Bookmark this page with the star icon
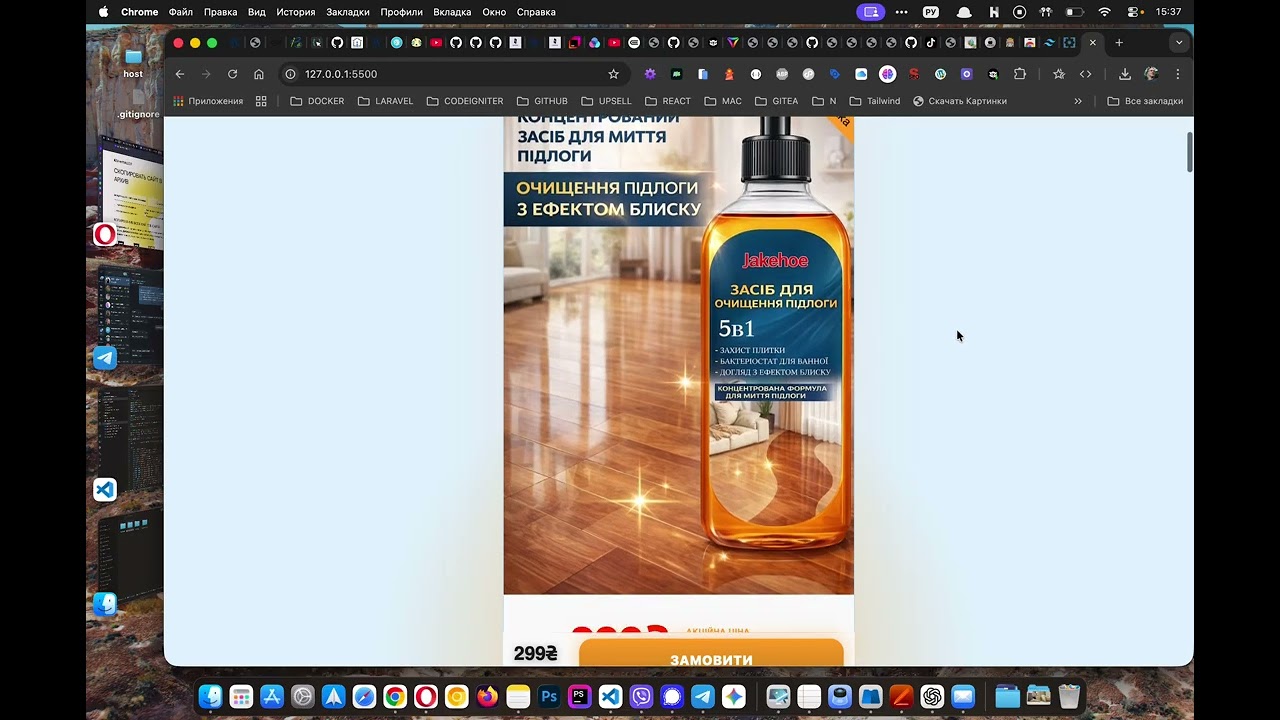Image resolution: width=1280 pixels, height=720 pixels. (x=614, y=74)
